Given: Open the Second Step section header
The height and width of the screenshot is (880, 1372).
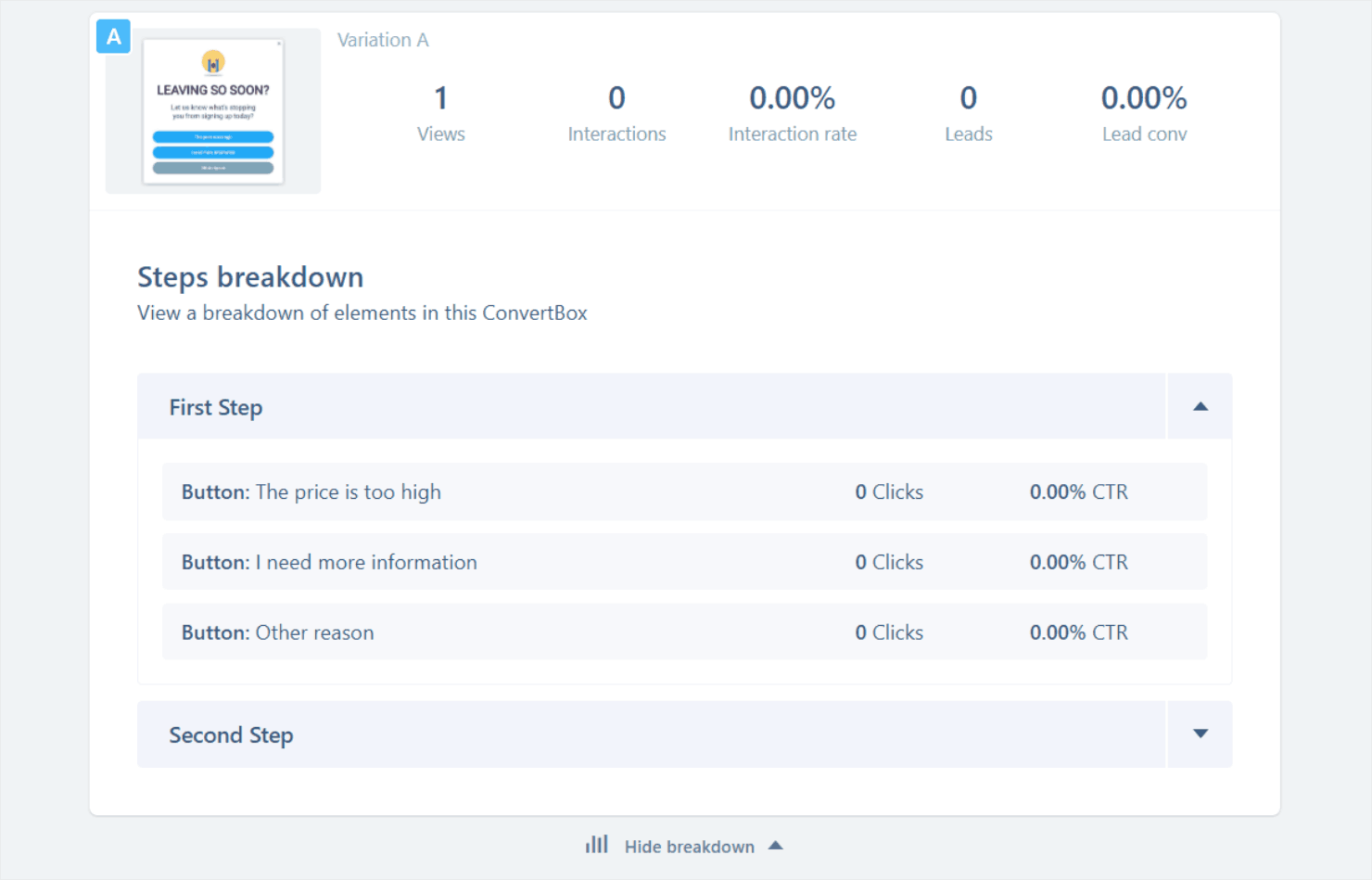Looking at the screenshot, I should tap(651, 734).
